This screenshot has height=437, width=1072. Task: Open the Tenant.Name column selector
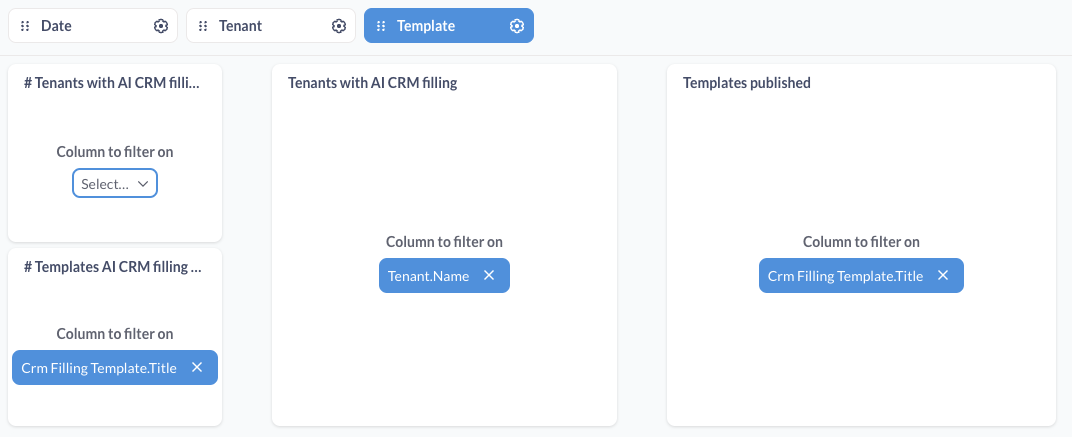[x=429, y=276]
